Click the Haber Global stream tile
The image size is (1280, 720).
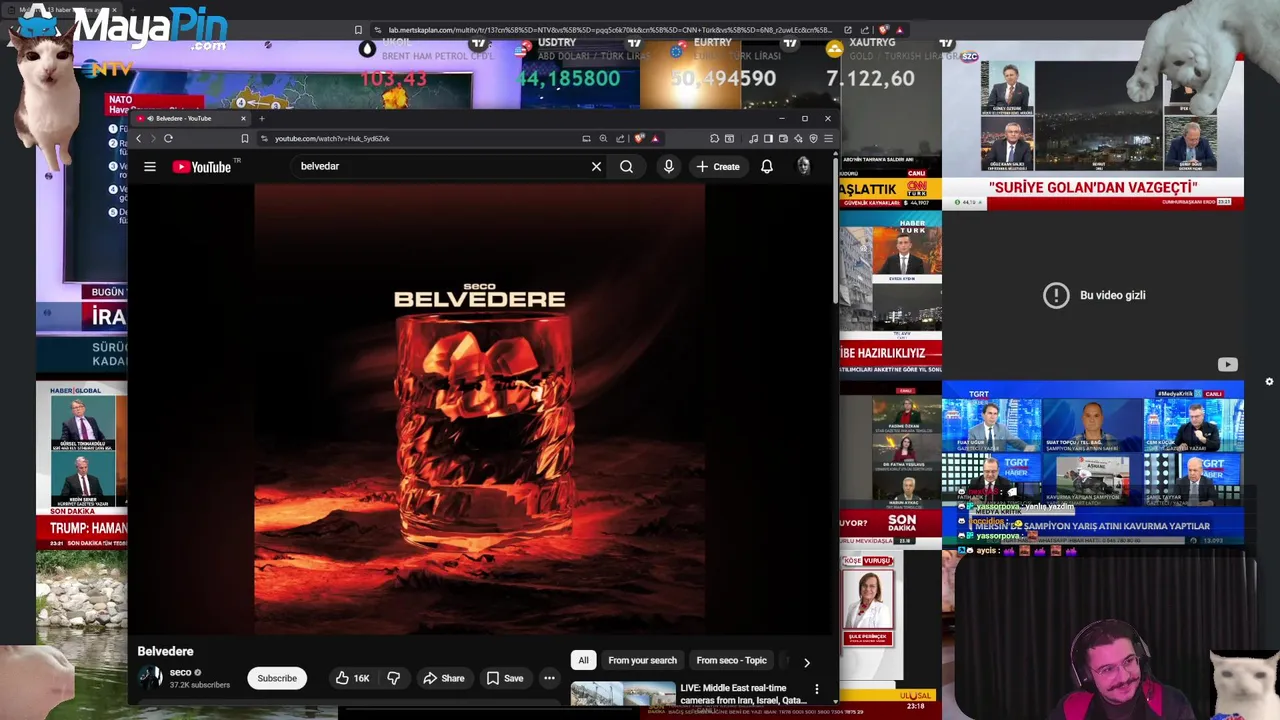tap(81, 465)
